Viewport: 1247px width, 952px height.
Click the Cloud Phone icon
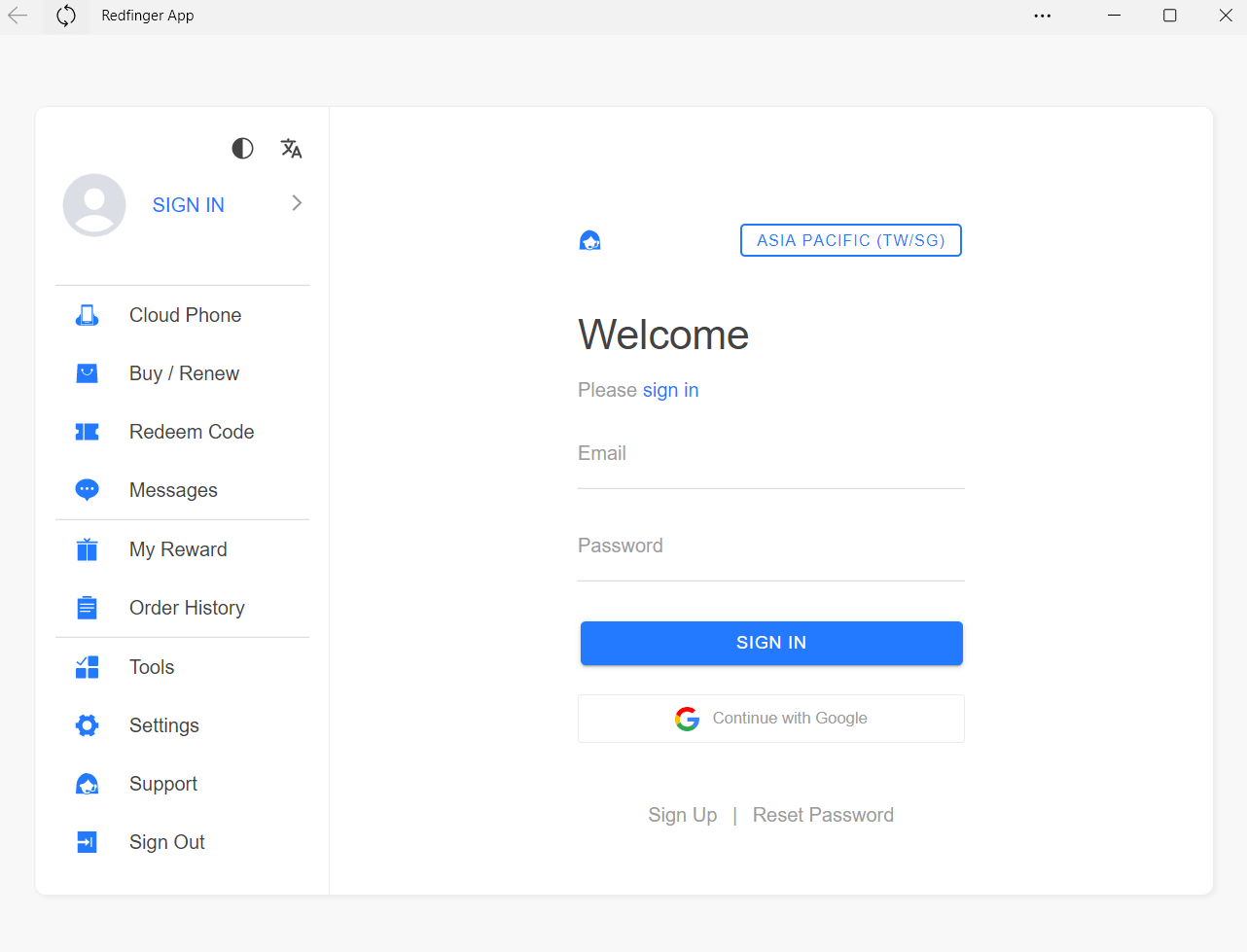(x=87, y=315)
